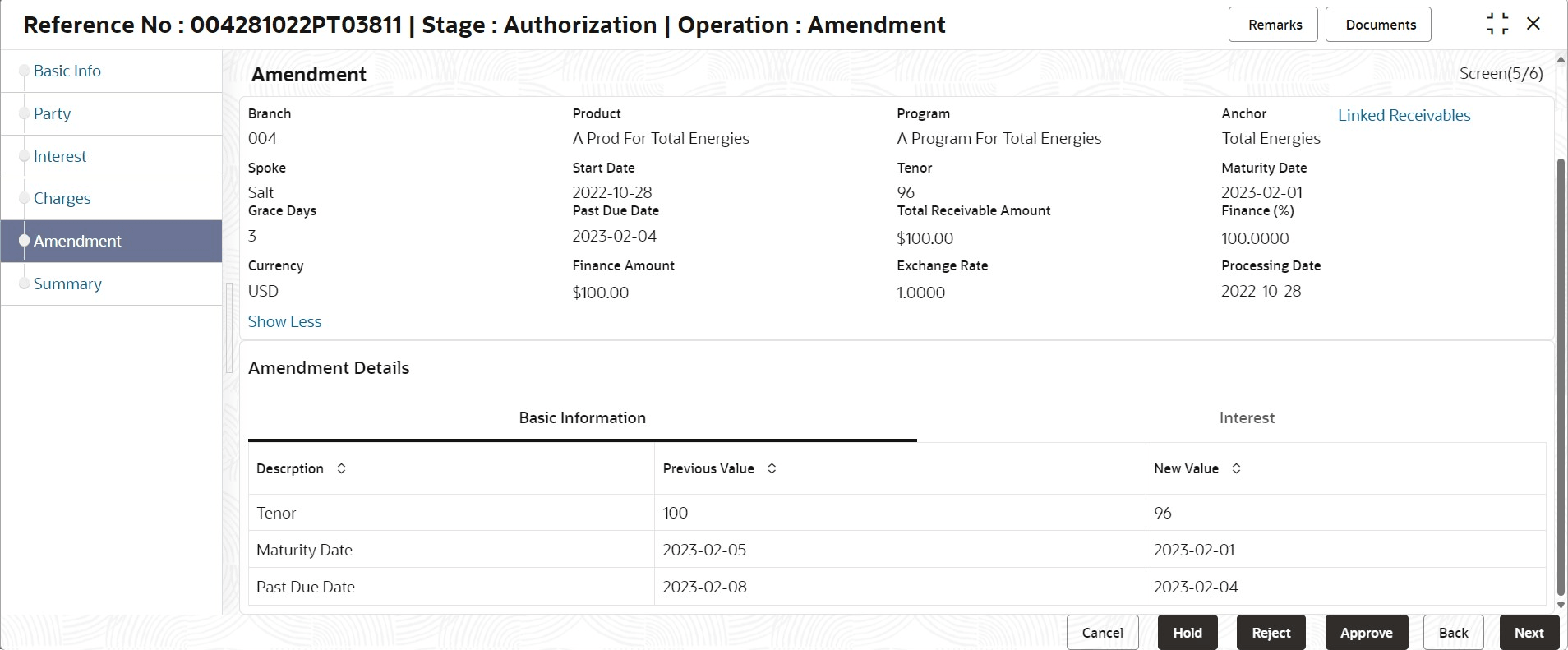This screenshot has height=650, width=1568.
Task: Collapse details with Show Less
Action: click(x=284, y=321)
